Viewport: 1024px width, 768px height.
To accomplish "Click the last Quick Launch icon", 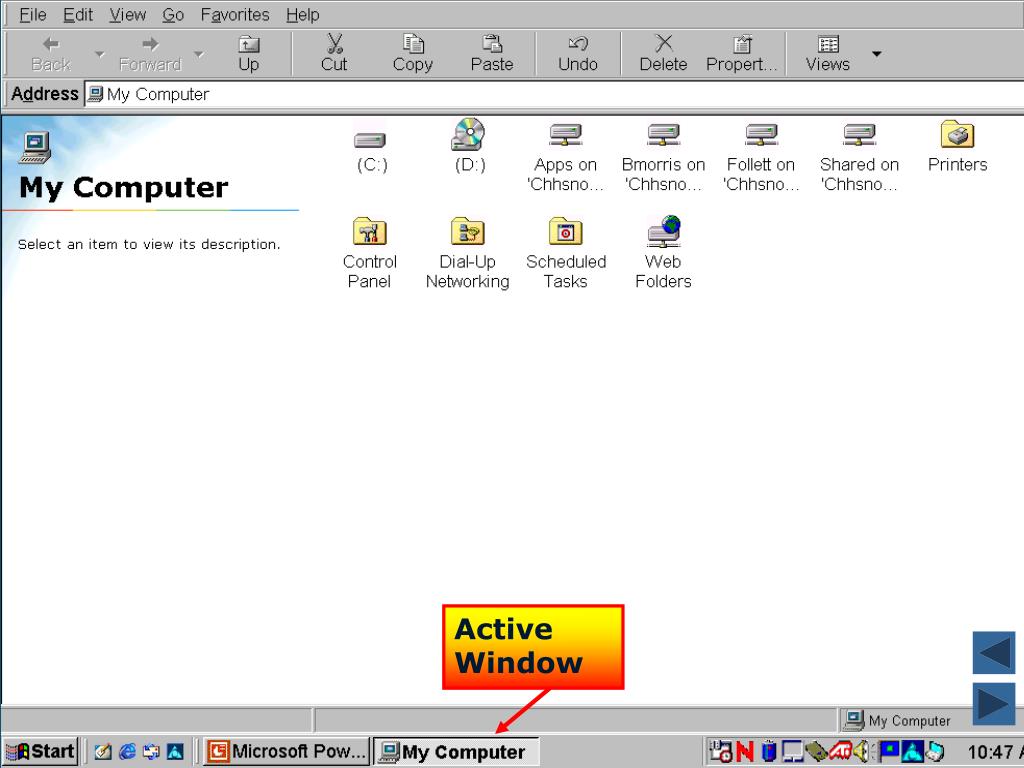I will [175, 752].
